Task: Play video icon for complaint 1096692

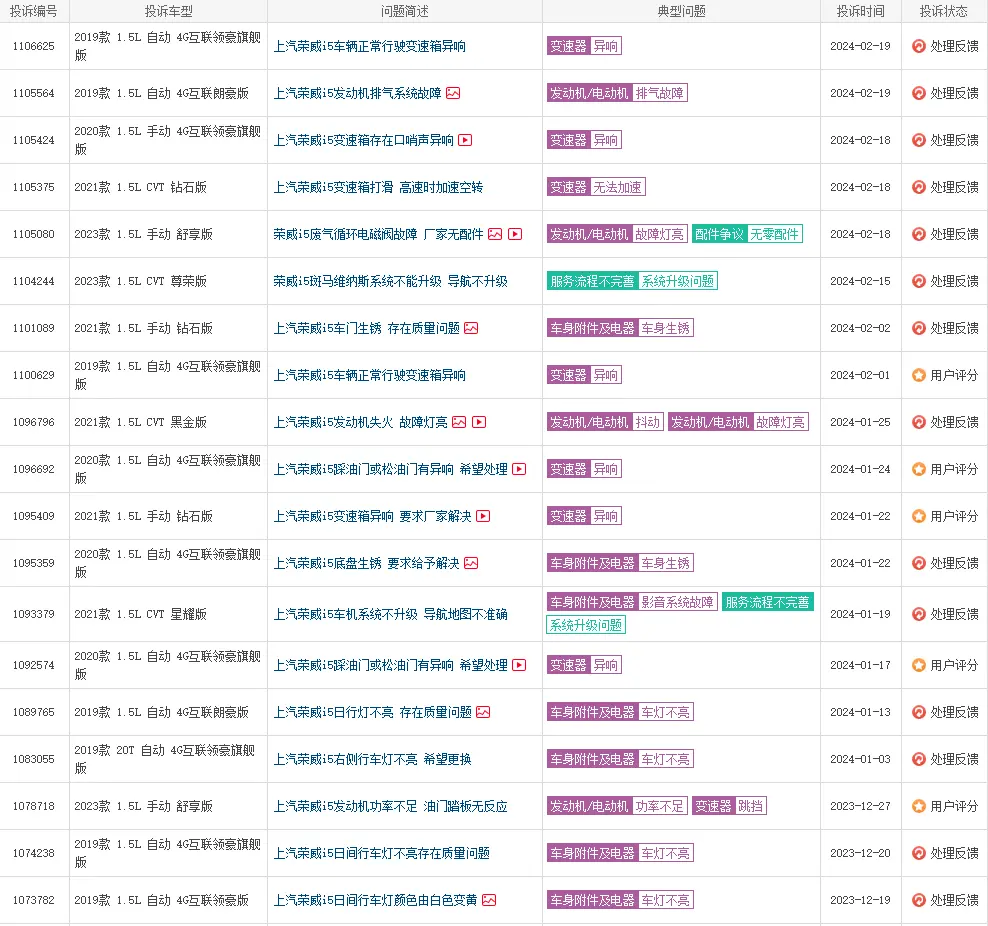Action: 519,469
